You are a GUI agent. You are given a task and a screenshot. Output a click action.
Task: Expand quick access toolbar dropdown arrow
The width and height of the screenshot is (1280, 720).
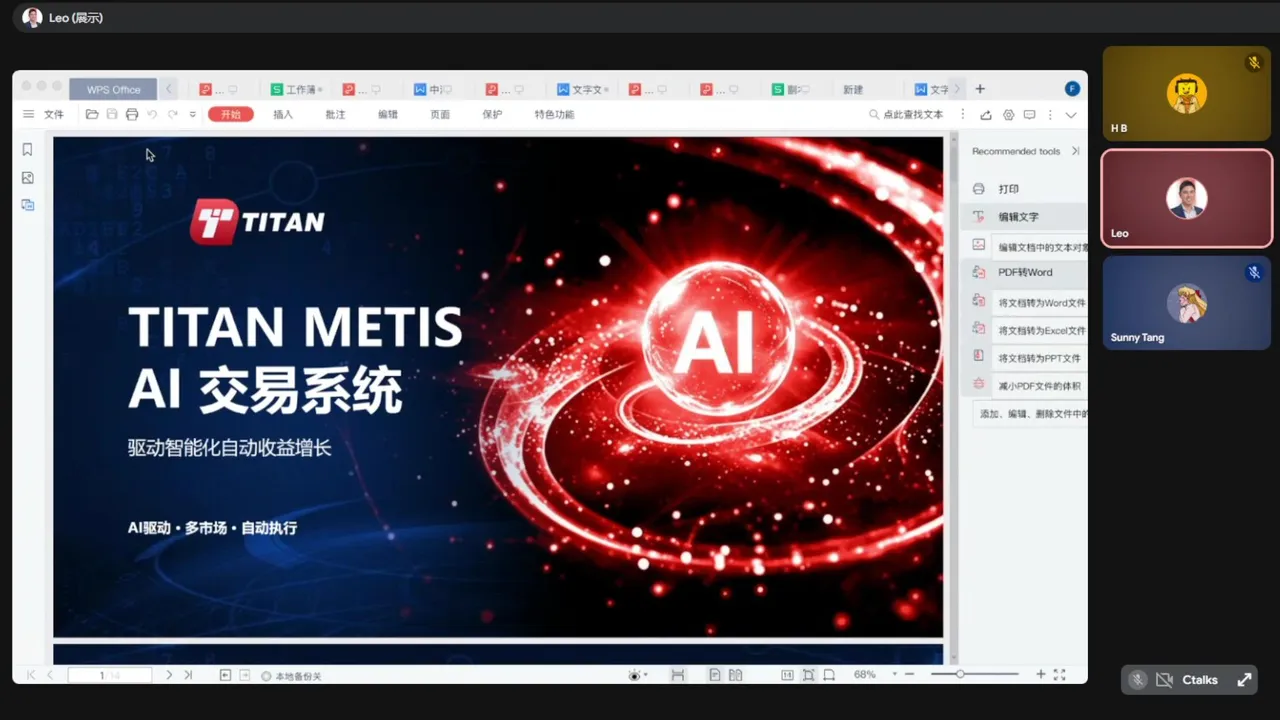(192, 115)
